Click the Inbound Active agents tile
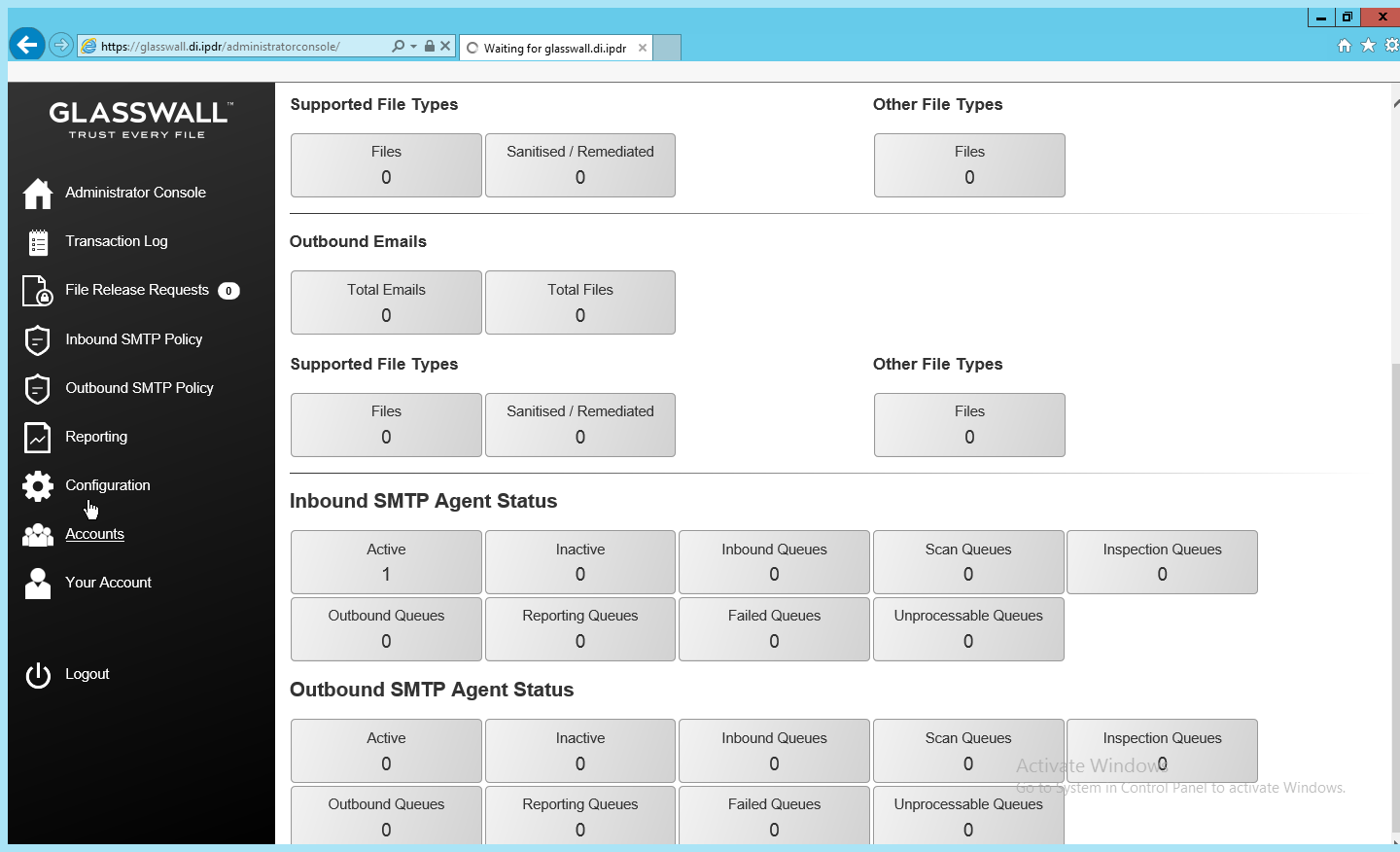This screenshot has width=1400, height=852. click(386, 562)
